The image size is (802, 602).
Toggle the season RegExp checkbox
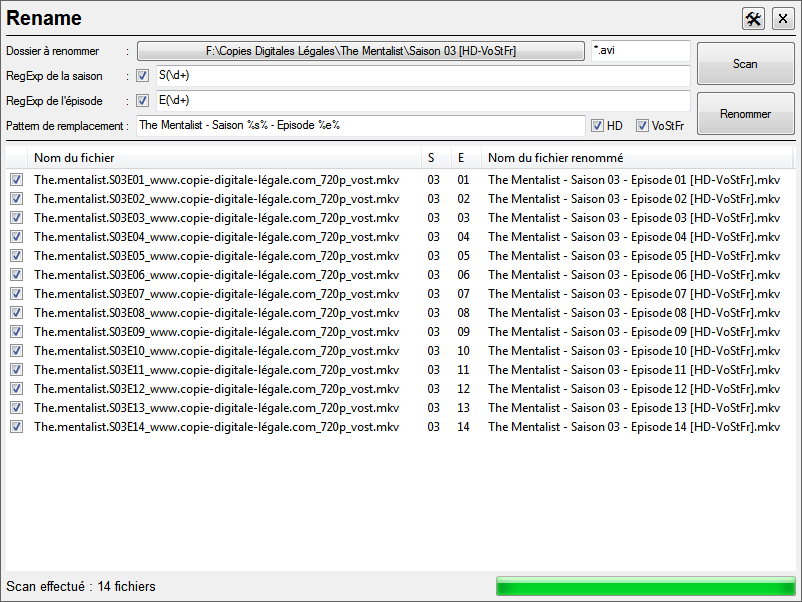(x=143, y=76)
